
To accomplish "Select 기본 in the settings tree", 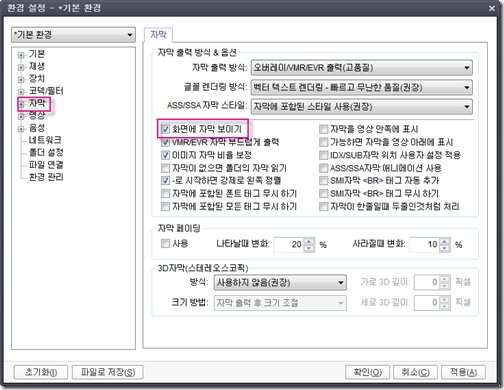I will pos(37,54).
